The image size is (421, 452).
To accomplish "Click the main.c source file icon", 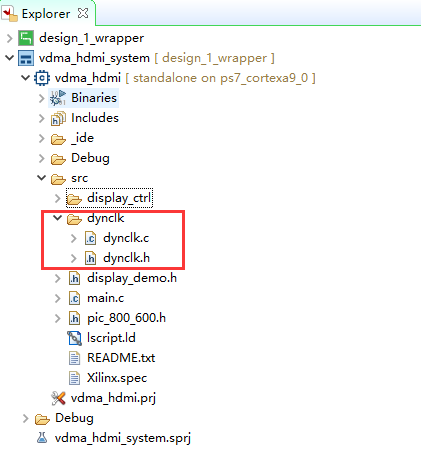I will coord(74,298).
